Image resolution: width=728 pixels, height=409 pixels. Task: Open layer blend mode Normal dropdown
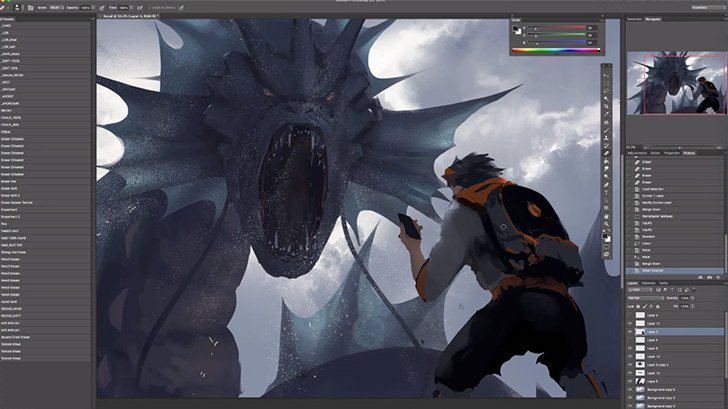(646, 298)
